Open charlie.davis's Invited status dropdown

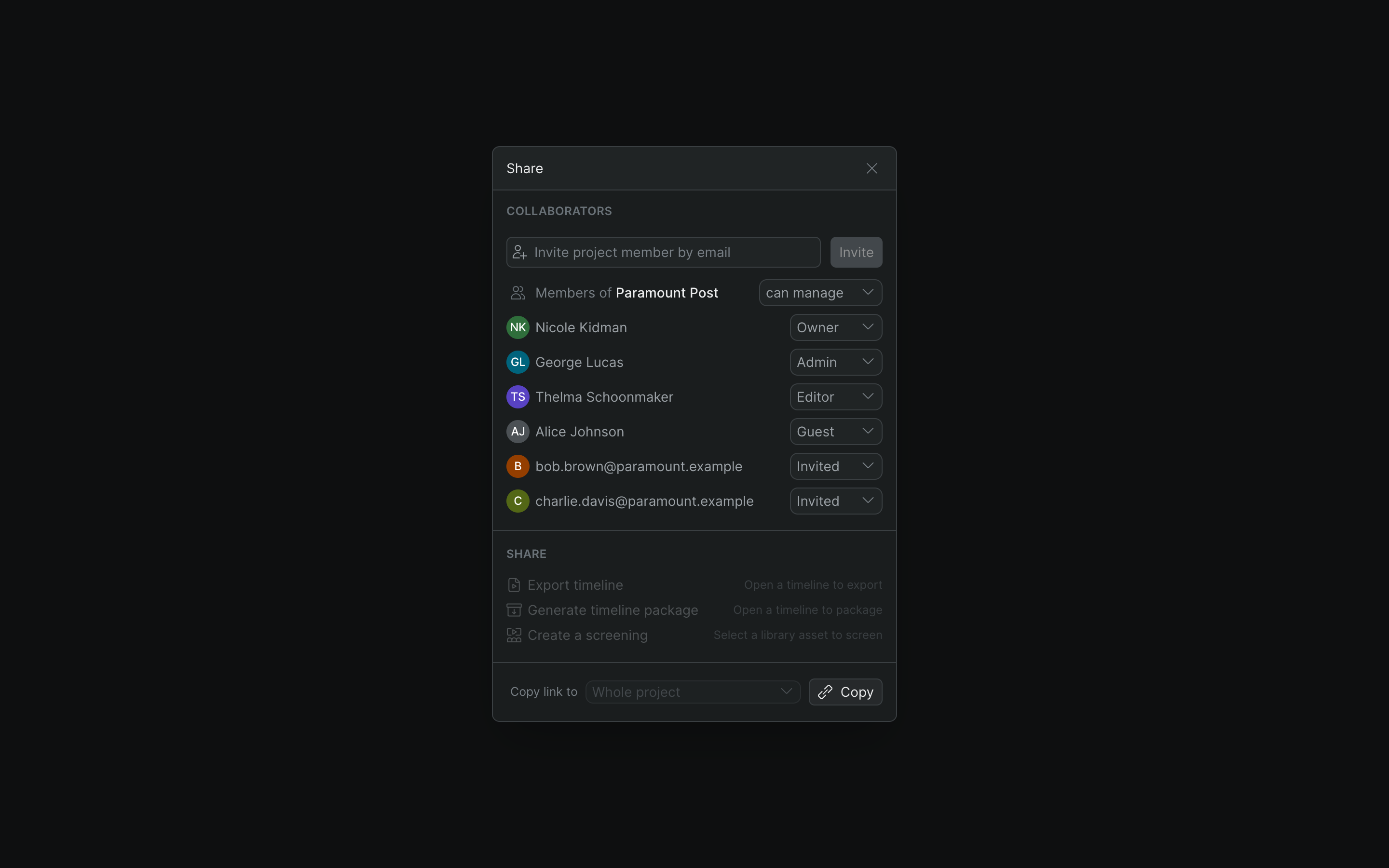pos(836,501)
